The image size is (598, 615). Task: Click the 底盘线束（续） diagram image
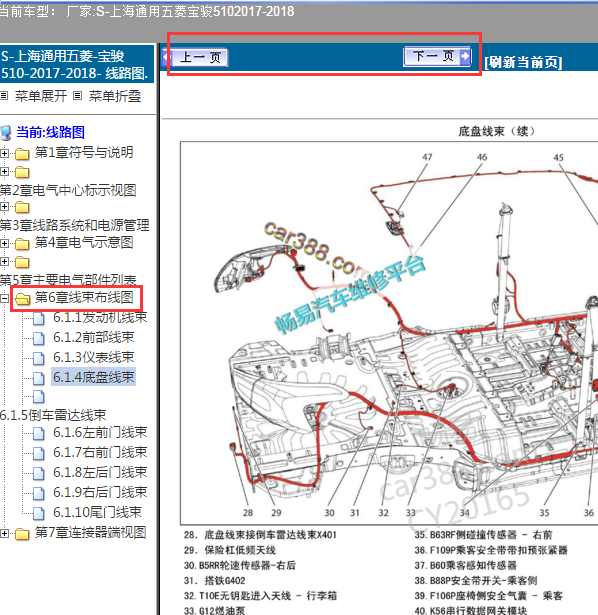(x=389, y=333)
